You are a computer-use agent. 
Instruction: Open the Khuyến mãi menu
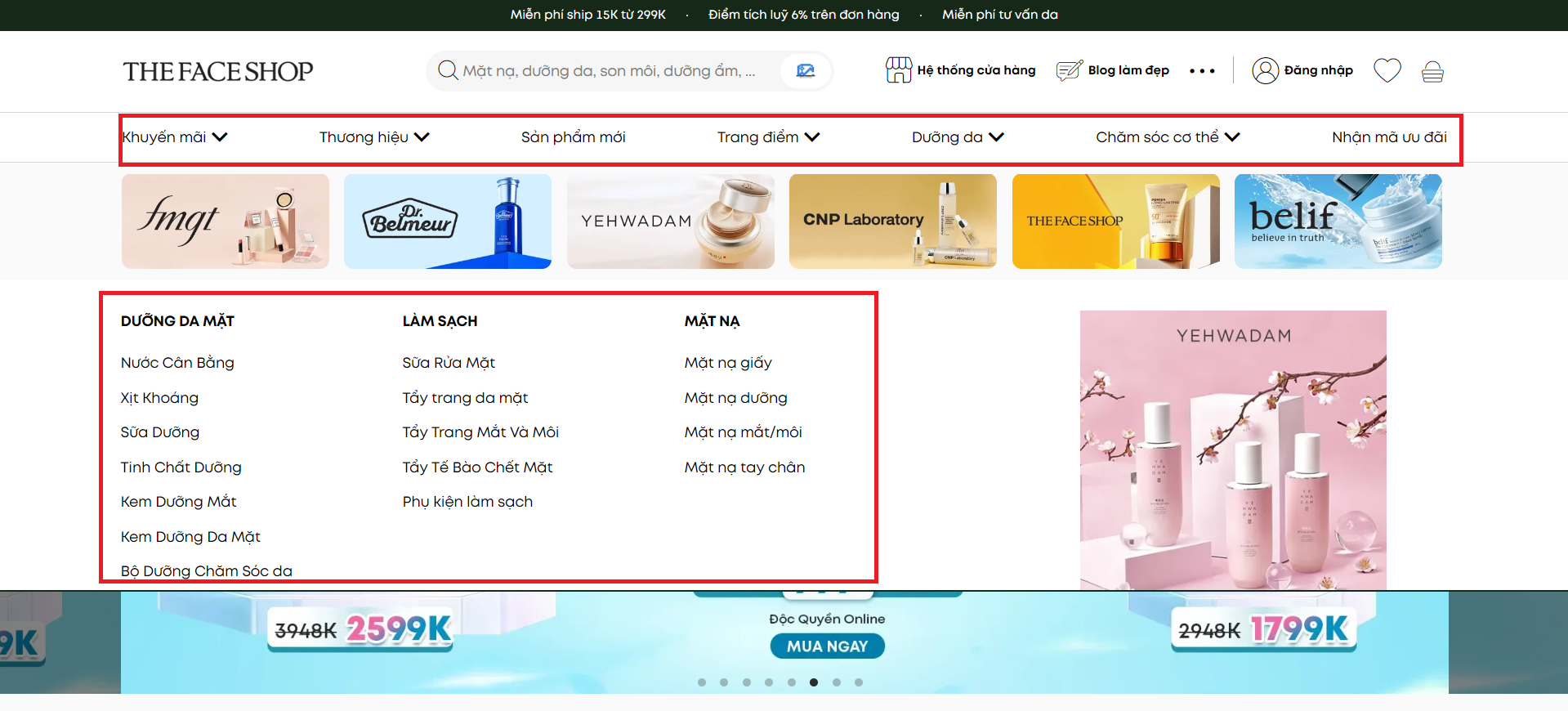coord(164,137)
